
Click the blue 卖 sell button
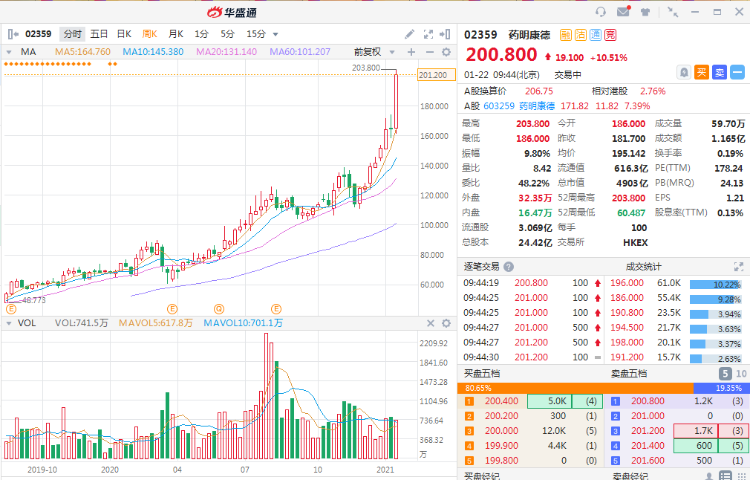pyautogui.click(x=719, y=72)
